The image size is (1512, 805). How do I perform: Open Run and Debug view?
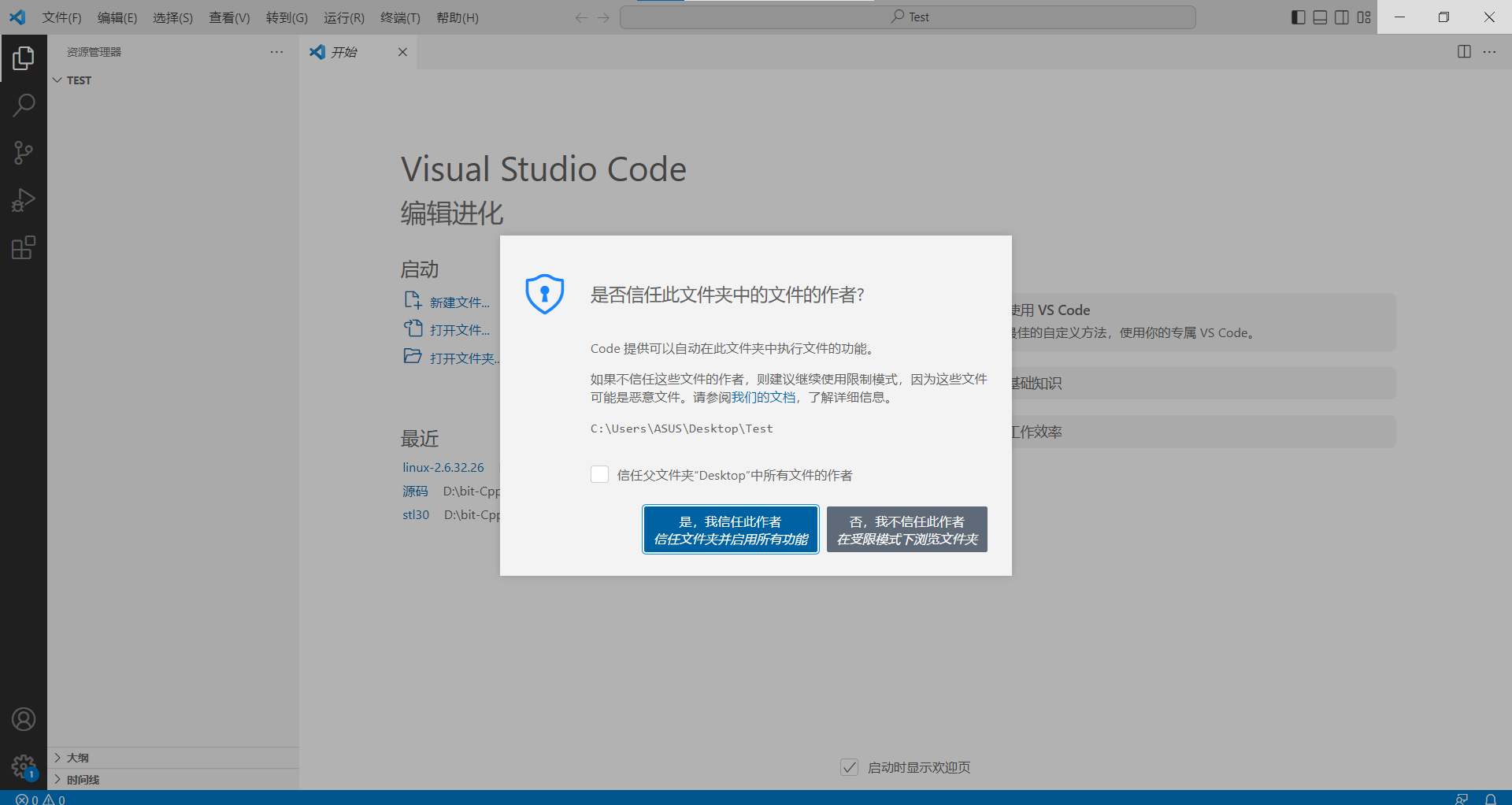(24, 200)
